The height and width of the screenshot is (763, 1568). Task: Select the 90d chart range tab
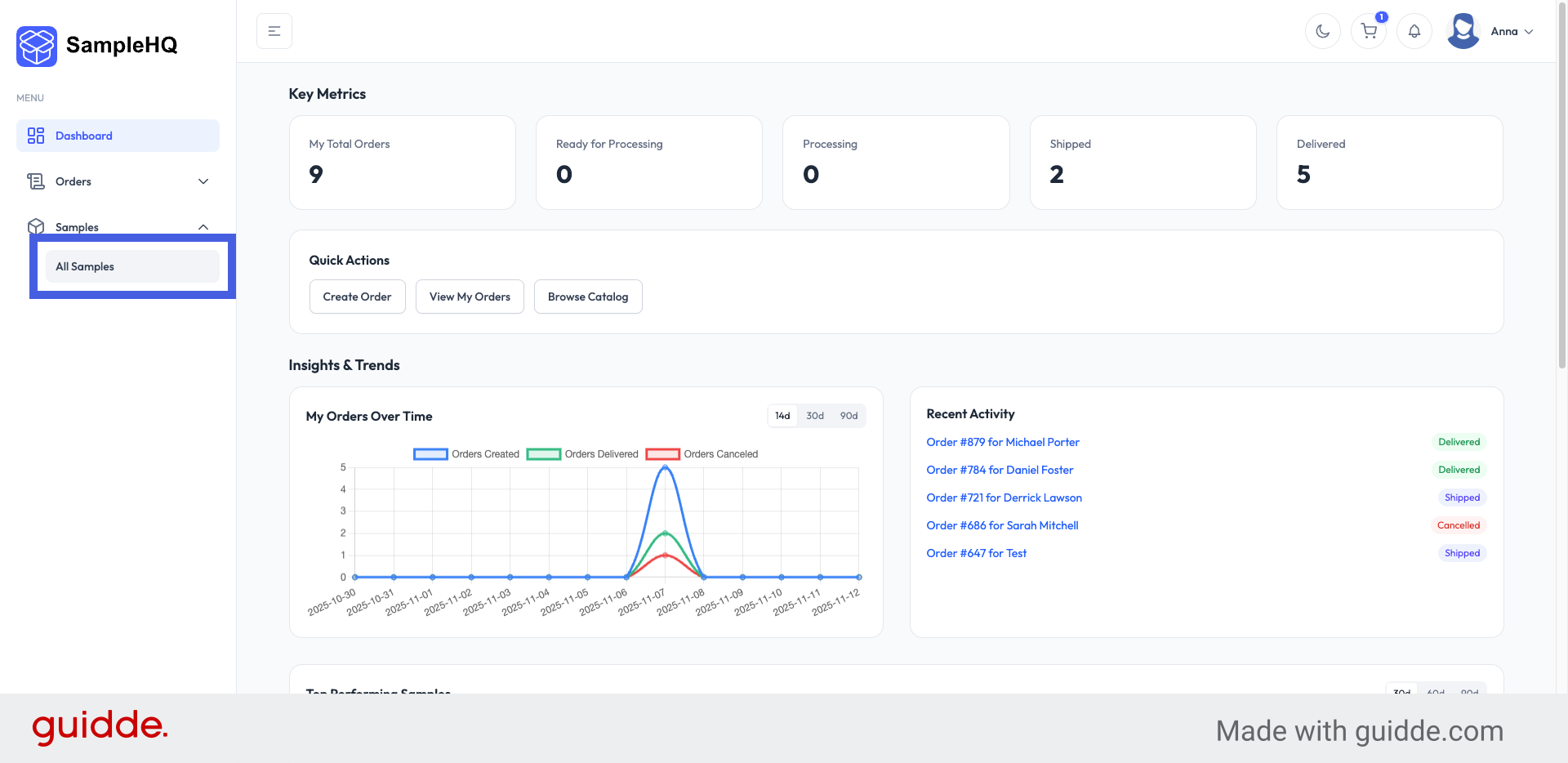[x=849, y=416]
